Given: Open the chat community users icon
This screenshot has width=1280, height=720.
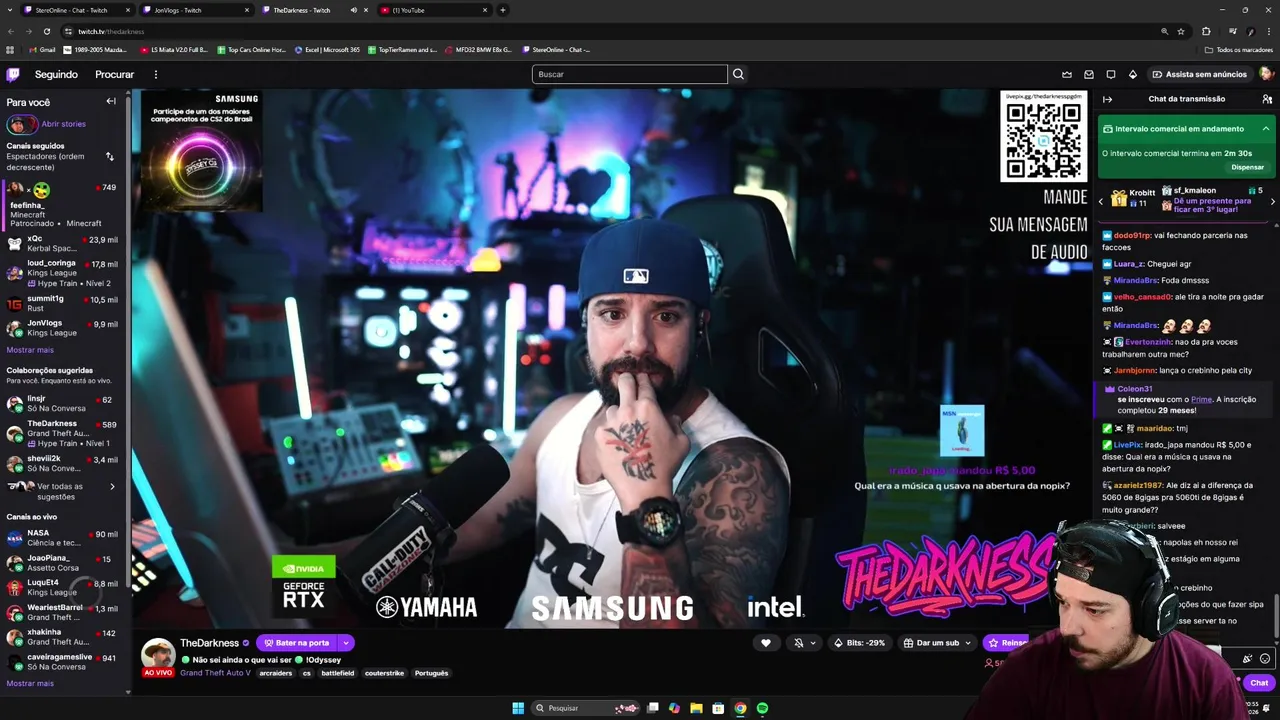Looking at the screenshot, I should coord(1267,99).
